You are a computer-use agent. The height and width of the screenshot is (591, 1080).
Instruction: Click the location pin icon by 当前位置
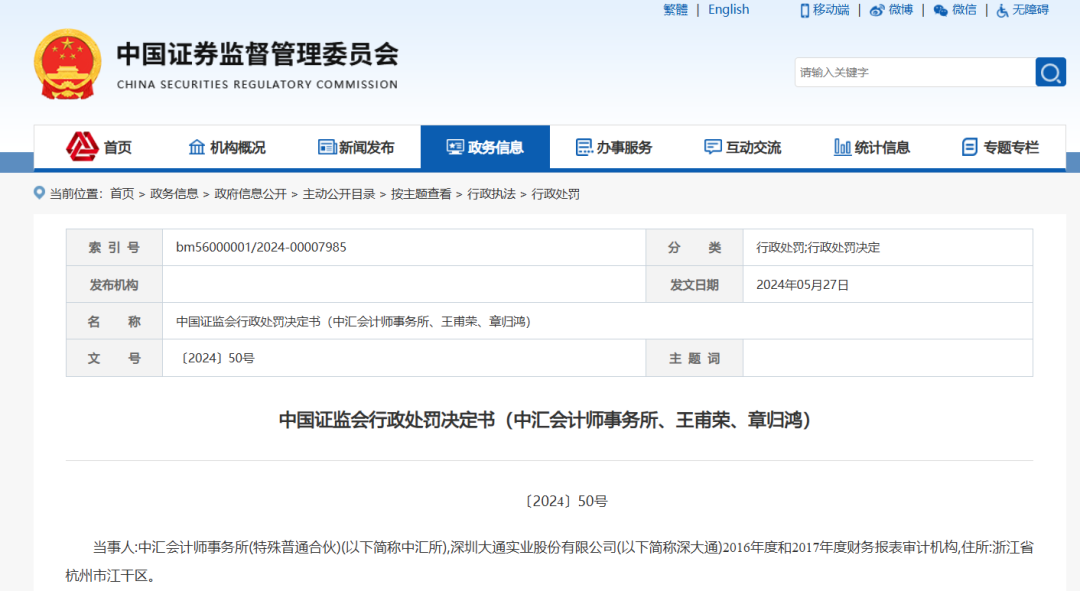(39, 193)
